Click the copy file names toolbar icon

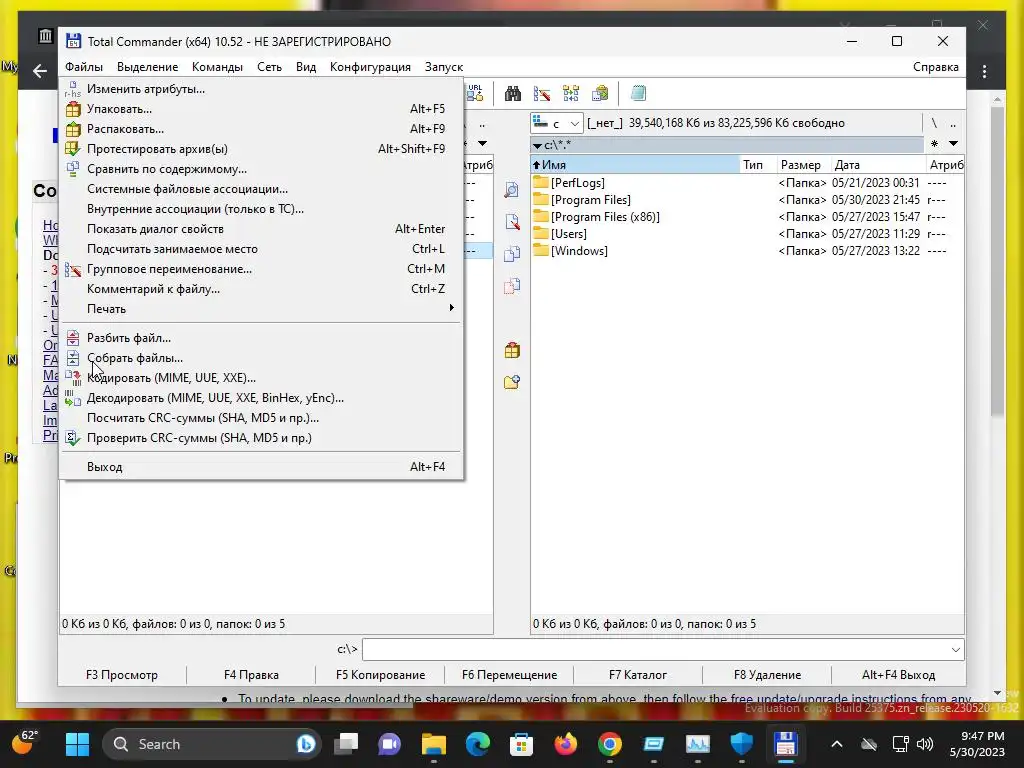[x=600, y=93]
